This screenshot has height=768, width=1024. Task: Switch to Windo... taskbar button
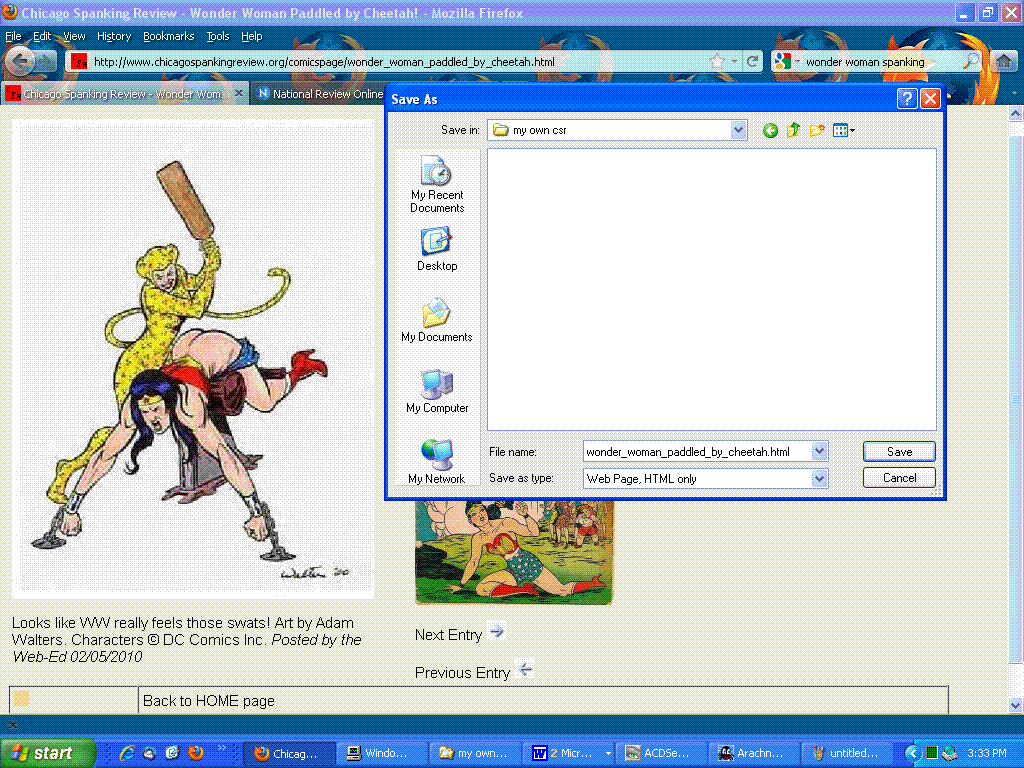382,753
